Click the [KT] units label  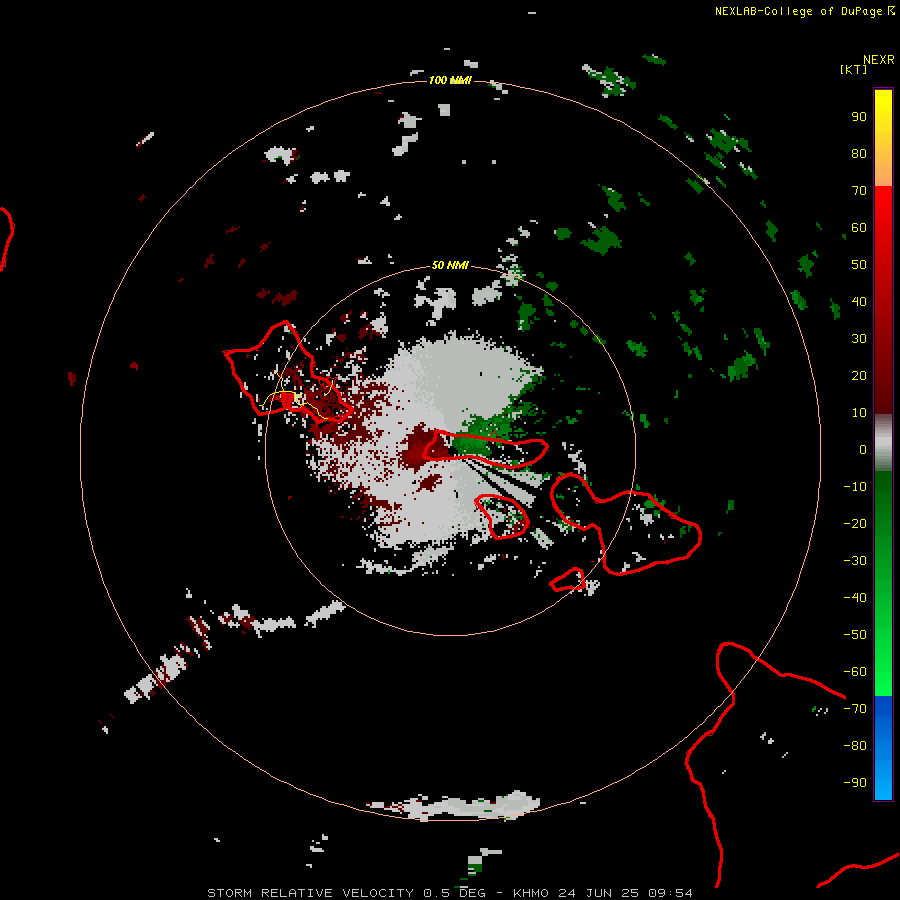[854, 69]
